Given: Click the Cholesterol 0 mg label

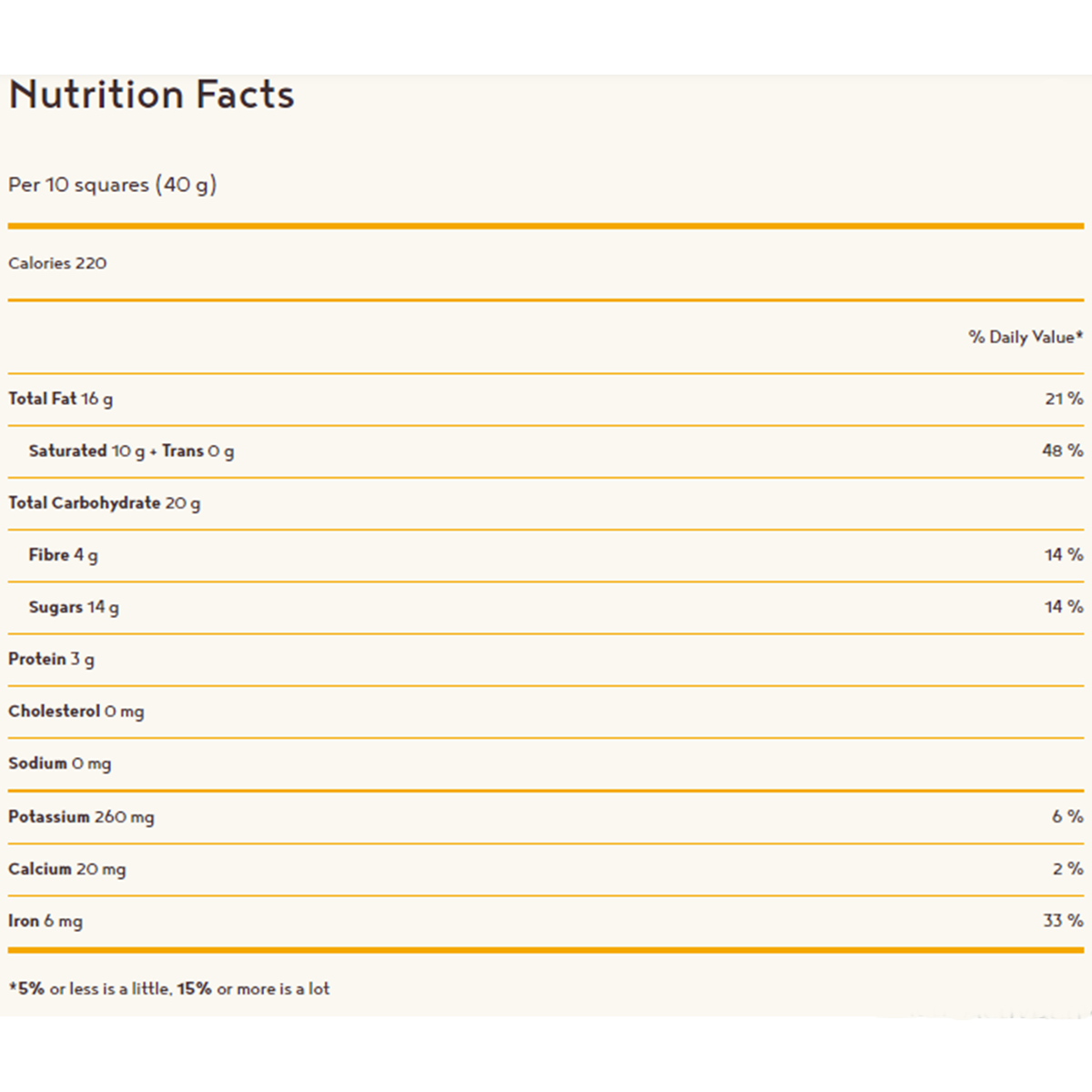Looking at the screenshot, I should click(x=76, y=711).
